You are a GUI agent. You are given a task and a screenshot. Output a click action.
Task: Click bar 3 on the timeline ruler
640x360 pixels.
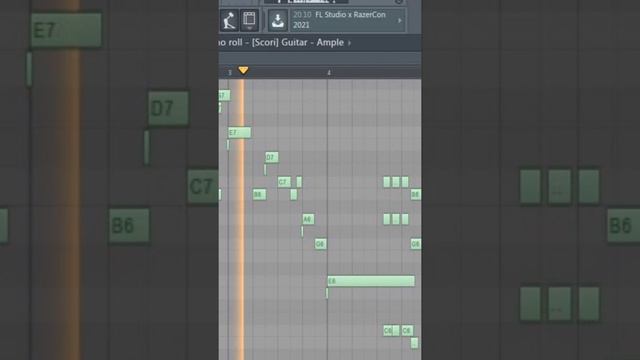(230, 73)
